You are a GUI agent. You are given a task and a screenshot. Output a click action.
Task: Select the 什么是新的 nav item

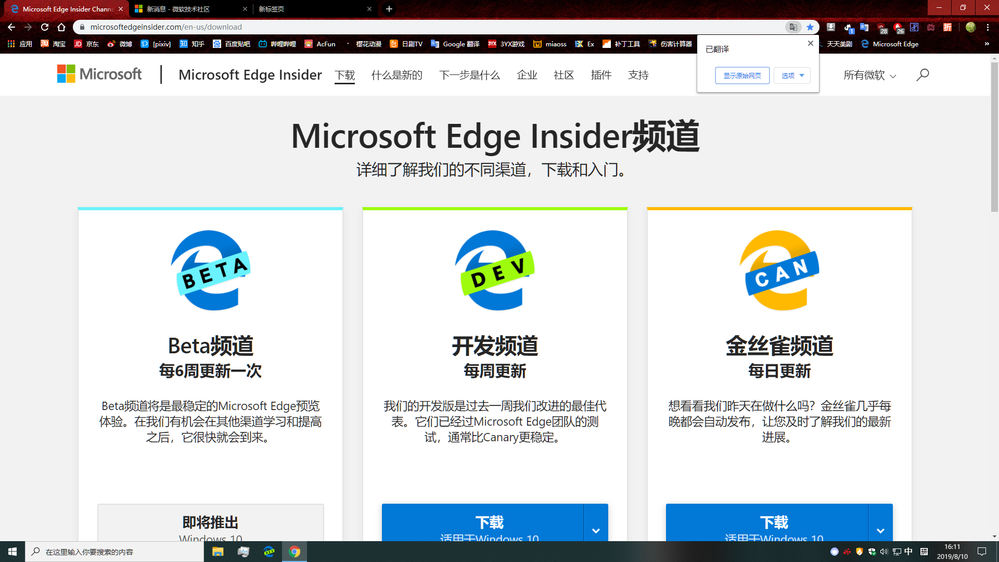pyautogui.click(x=397, y=75)
